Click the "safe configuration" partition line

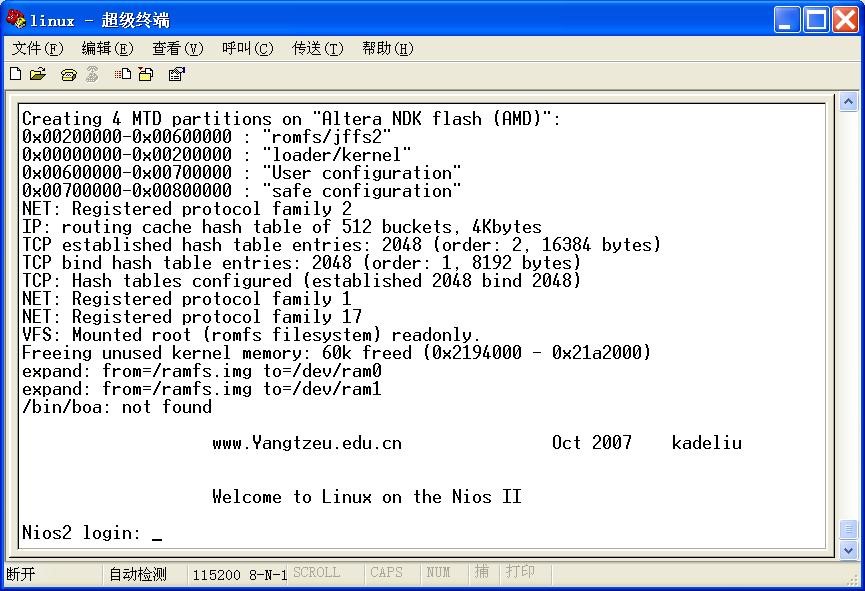(242, 191)
